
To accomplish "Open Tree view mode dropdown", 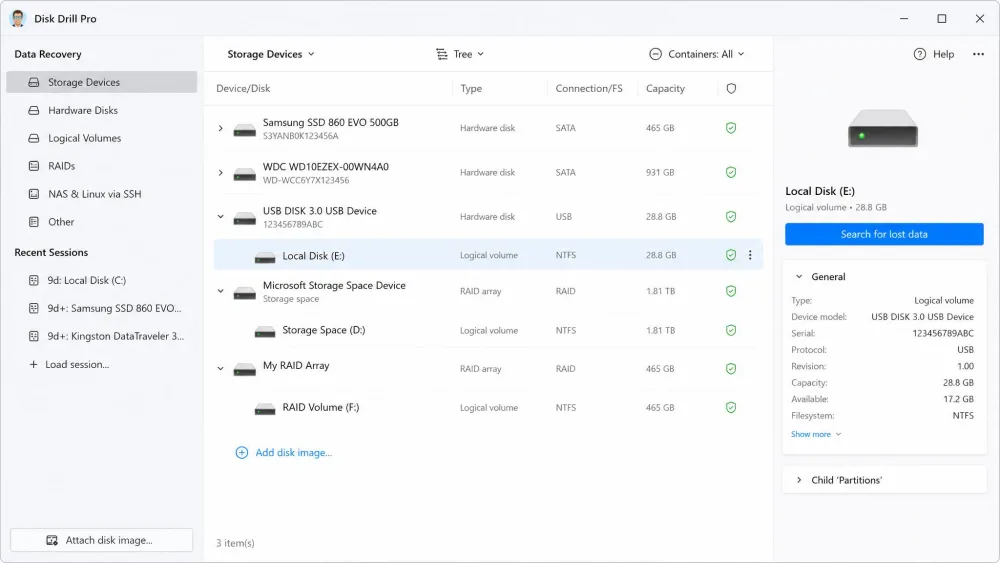I will point(460,54).
